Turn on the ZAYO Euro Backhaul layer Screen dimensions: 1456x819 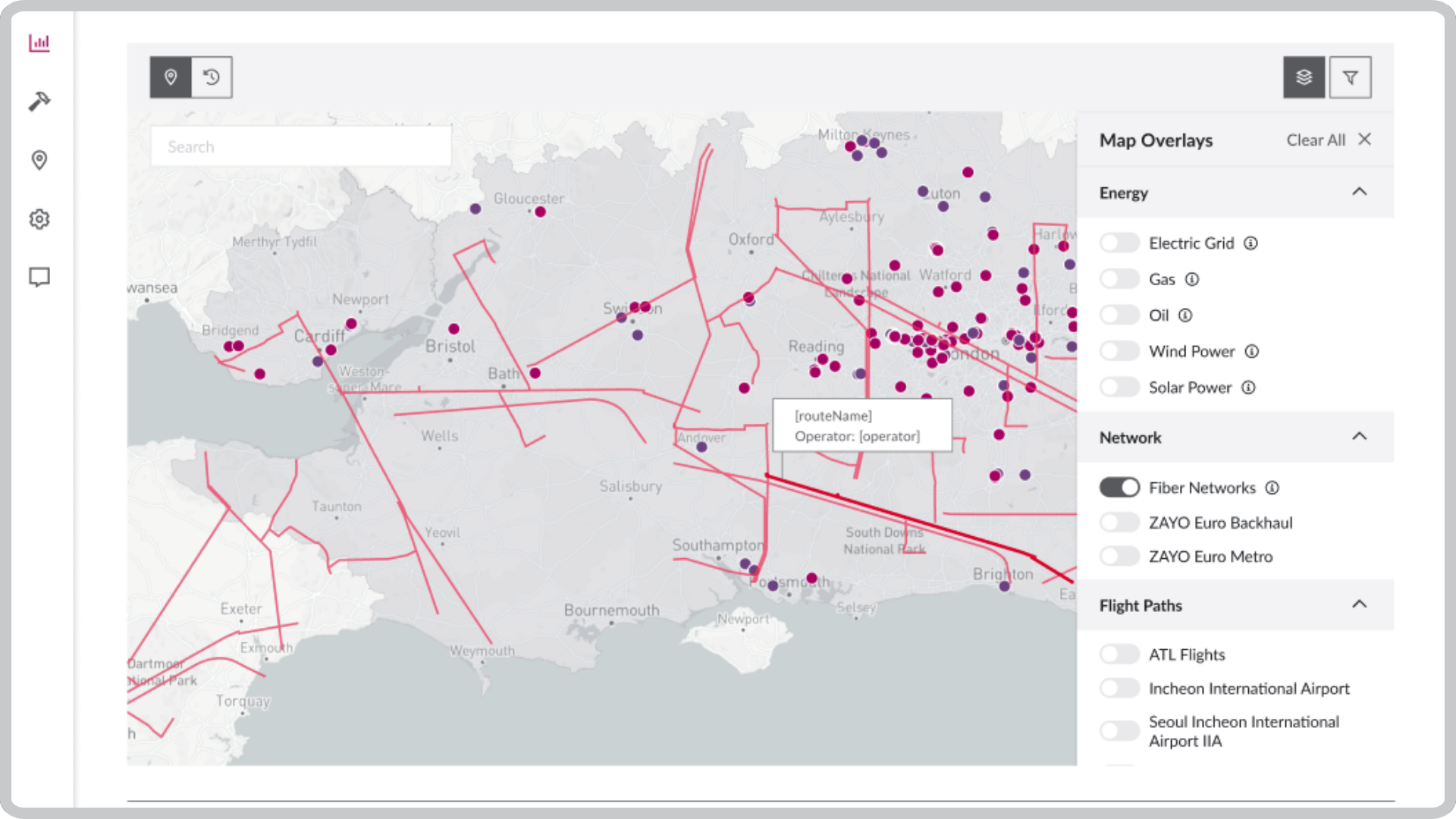[x=1119, y=522]
